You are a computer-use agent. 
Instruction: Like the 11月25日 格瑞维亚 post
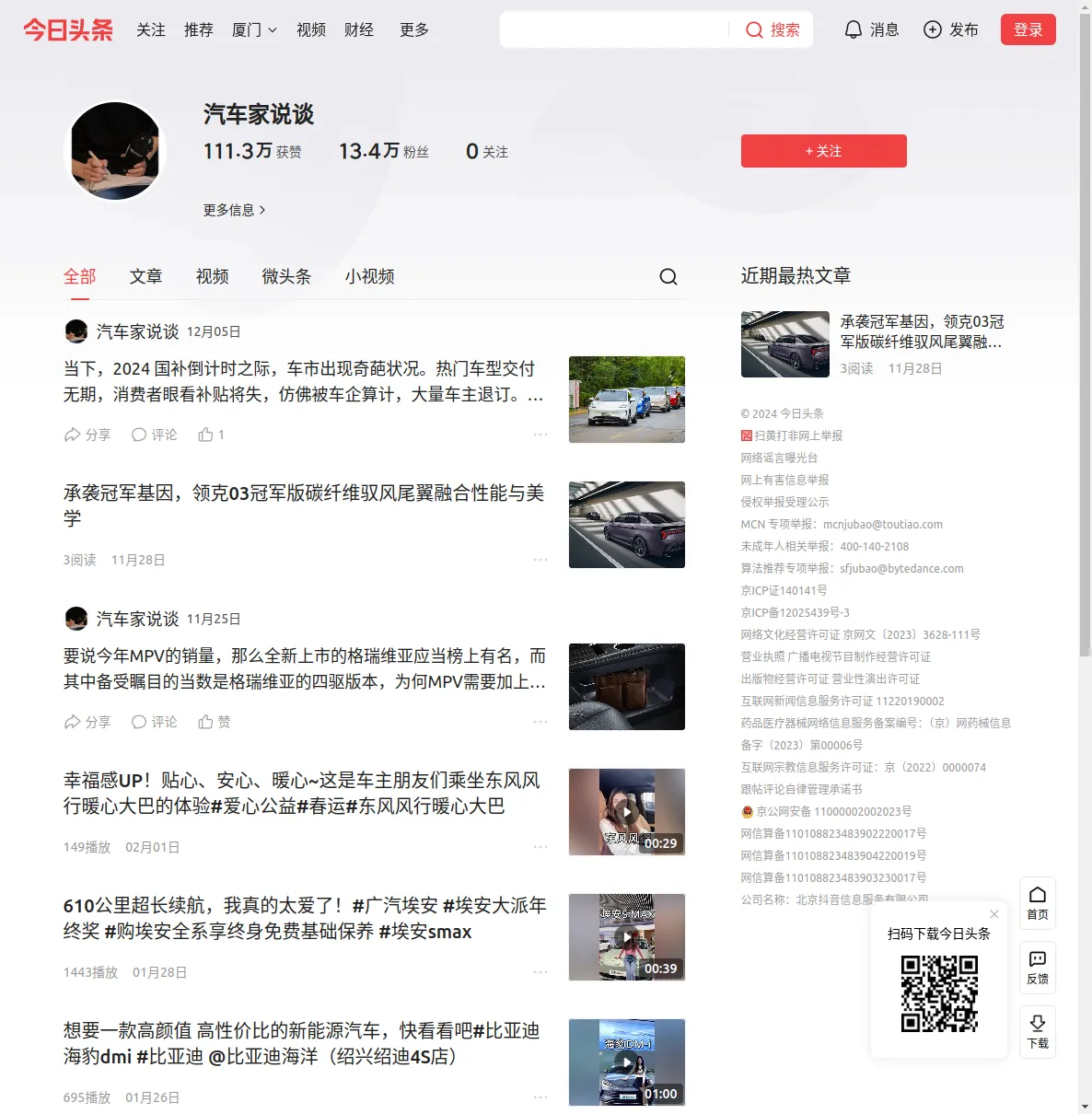pos(214,722)
